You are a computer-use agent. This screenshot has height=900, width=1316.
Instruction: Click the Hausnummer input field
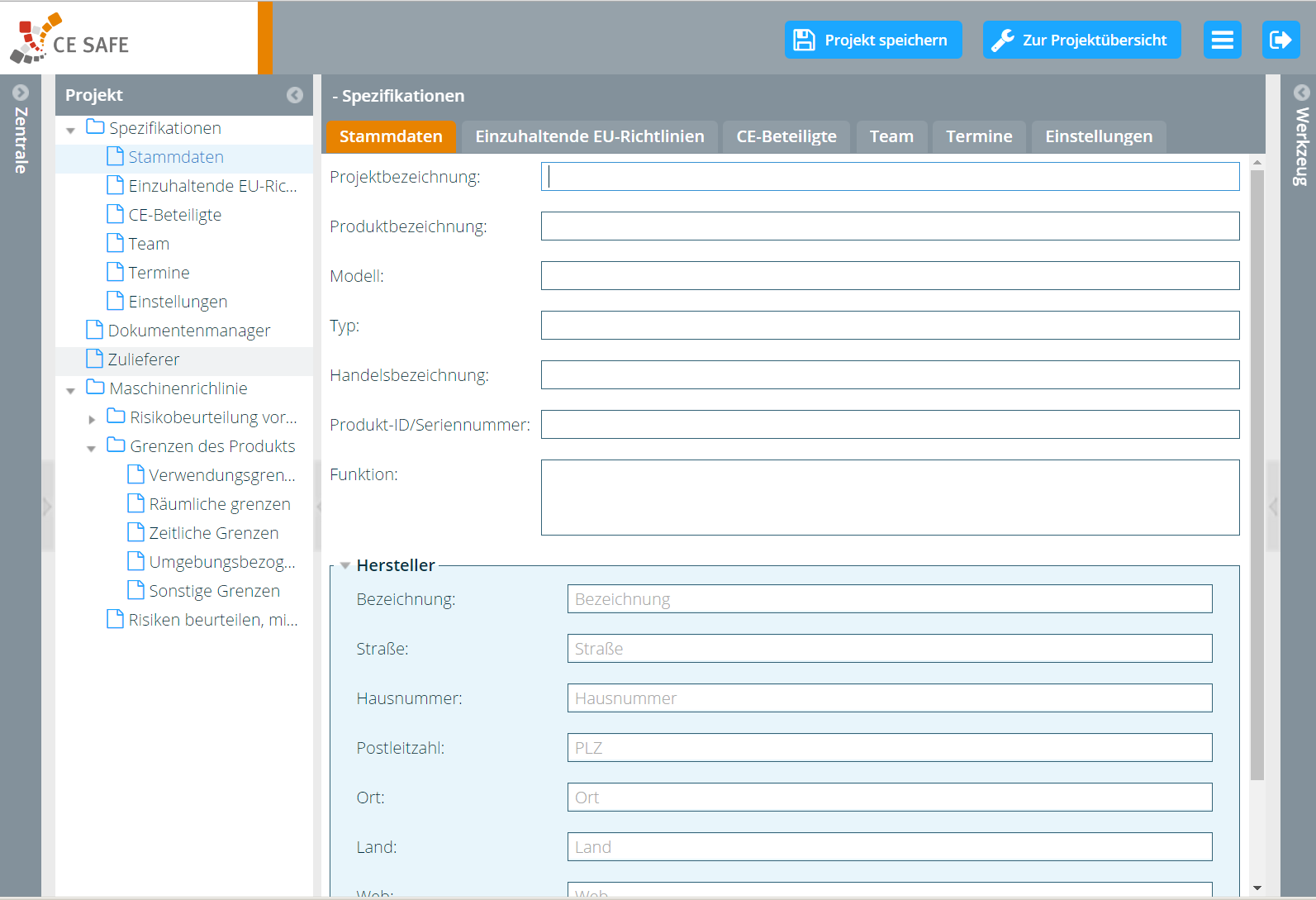point(890,698)
